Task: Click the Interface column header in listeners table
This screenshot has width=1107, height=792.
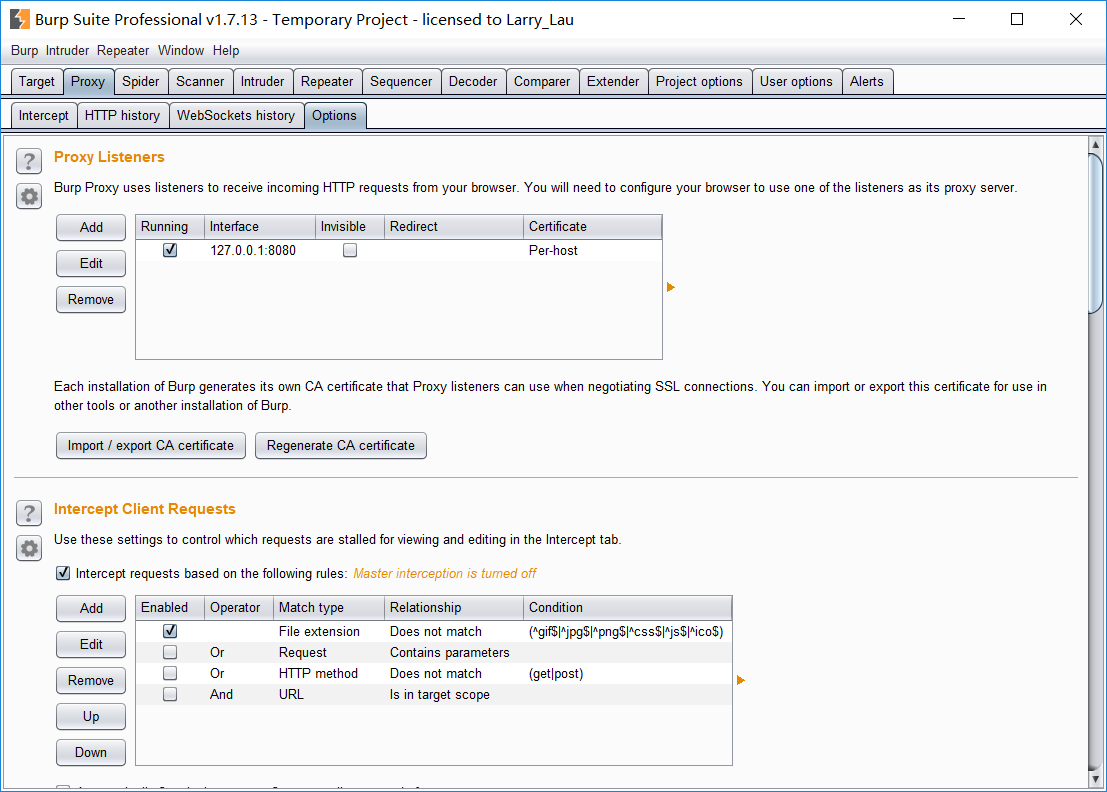Action: point(260,227)
